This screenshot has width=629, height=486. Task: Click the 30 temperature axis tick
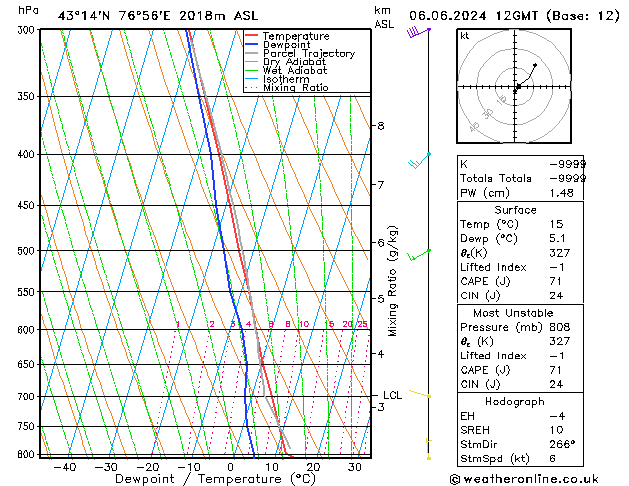pos(355,467)
